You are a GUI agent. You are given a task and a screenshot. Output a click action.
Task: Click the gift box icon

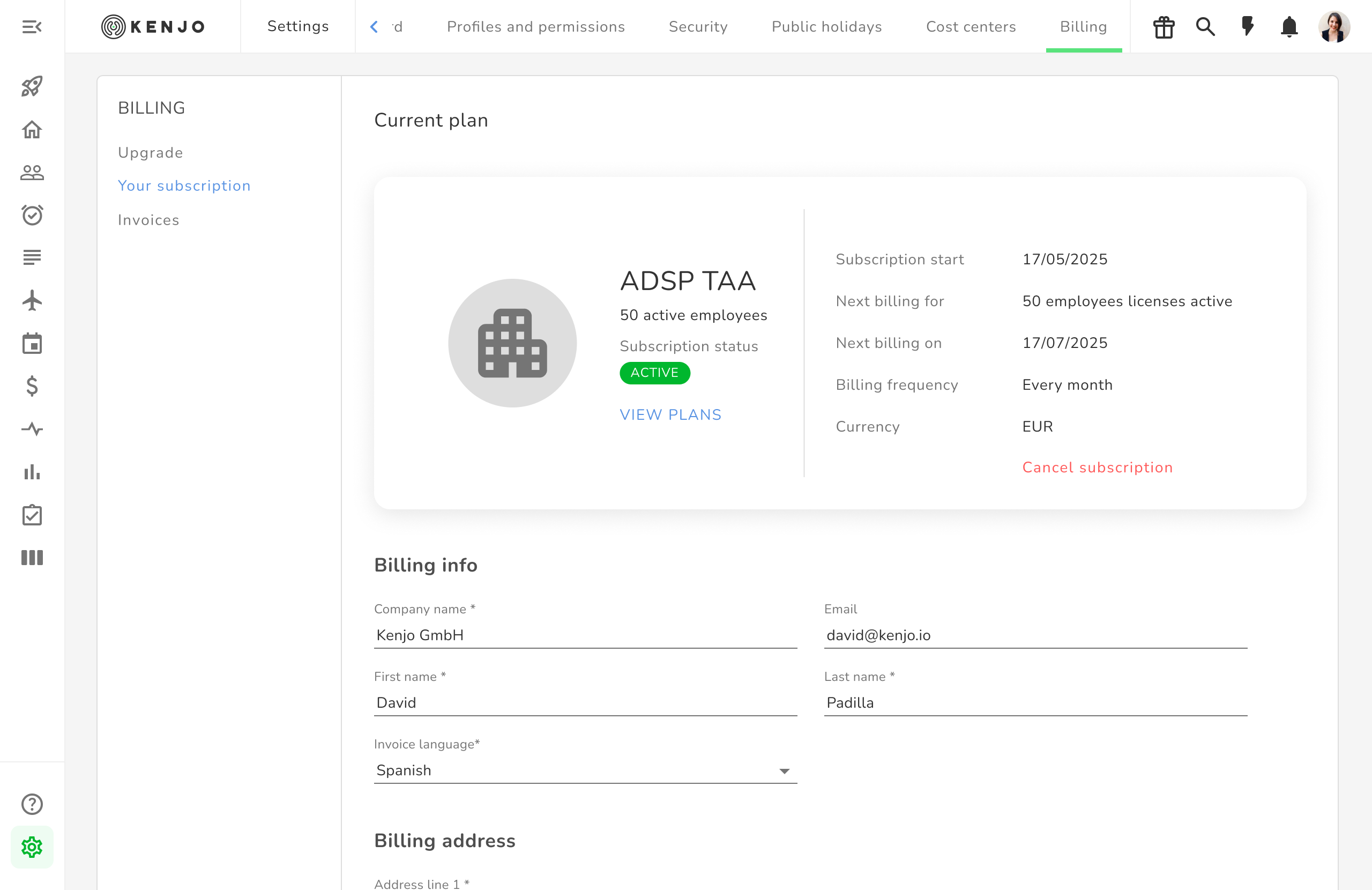[1164, 26]
